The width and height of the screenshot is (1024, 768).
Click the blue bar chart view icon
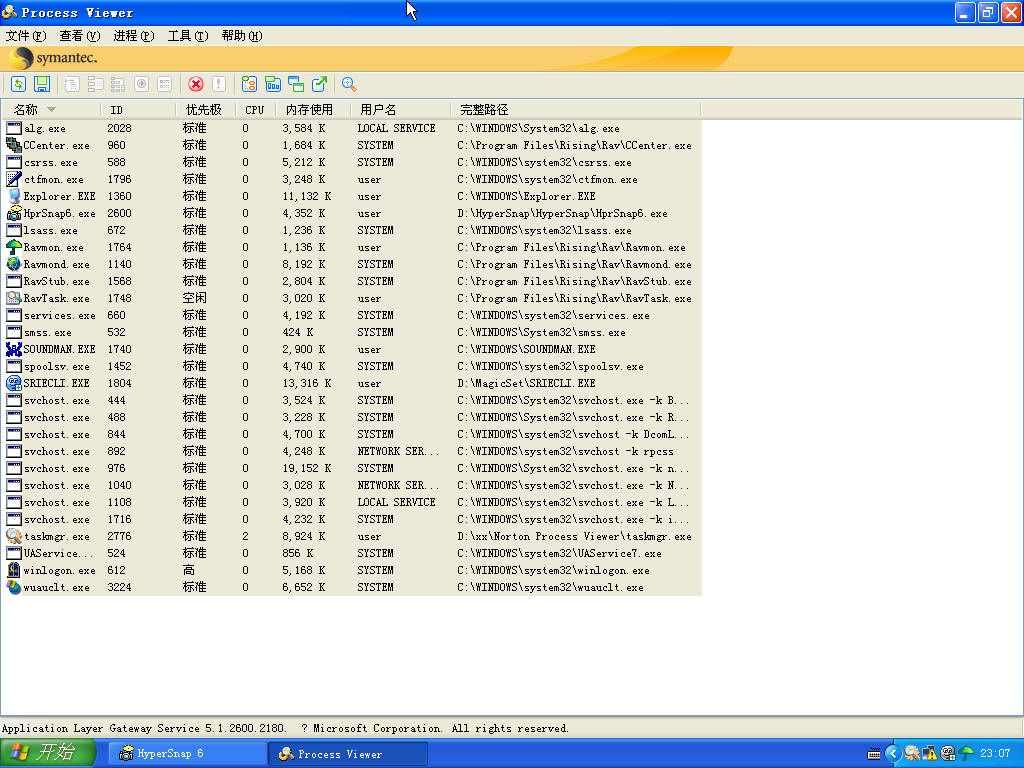[272, 84]
